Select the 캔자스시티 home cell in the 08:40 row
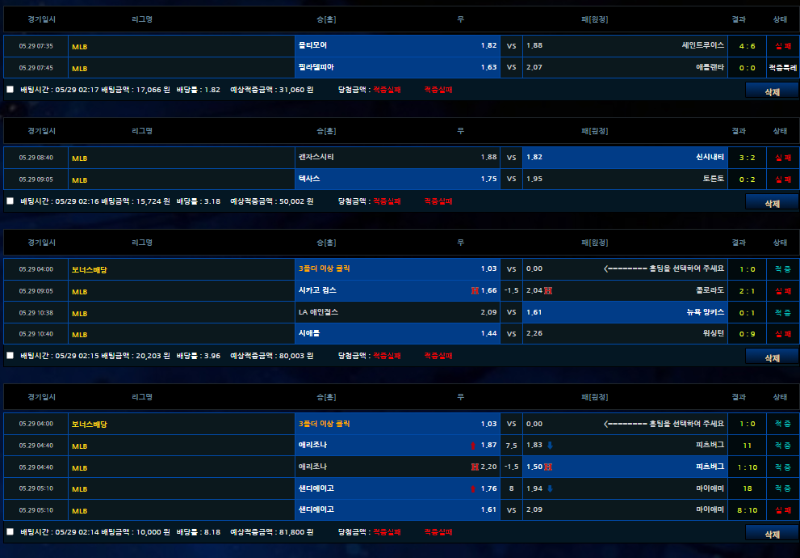This screenshot has width=800, height=558. (397, 157)
